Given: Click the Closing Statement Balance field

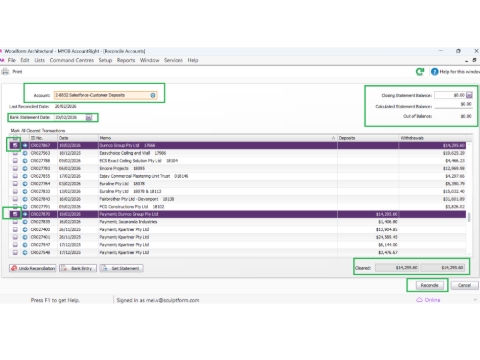Looking at the screenshot, I should tap(450, 95).
